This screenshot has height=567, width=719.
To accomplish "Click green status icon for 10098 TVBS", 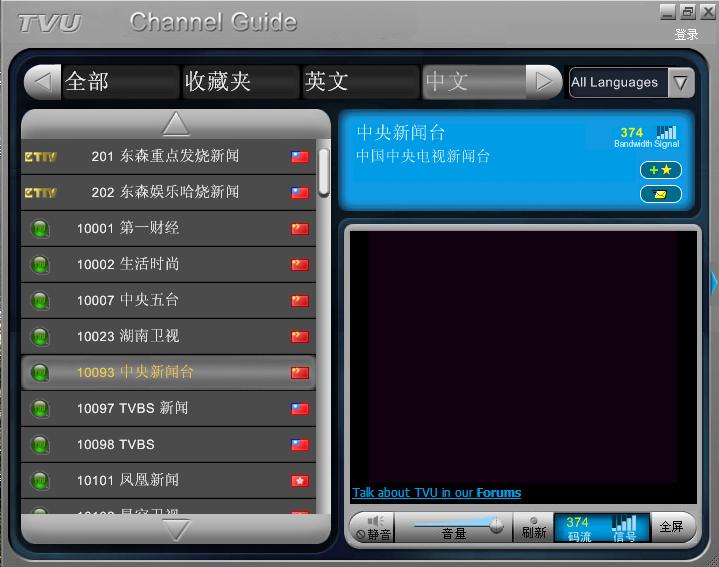I will 40,444.
